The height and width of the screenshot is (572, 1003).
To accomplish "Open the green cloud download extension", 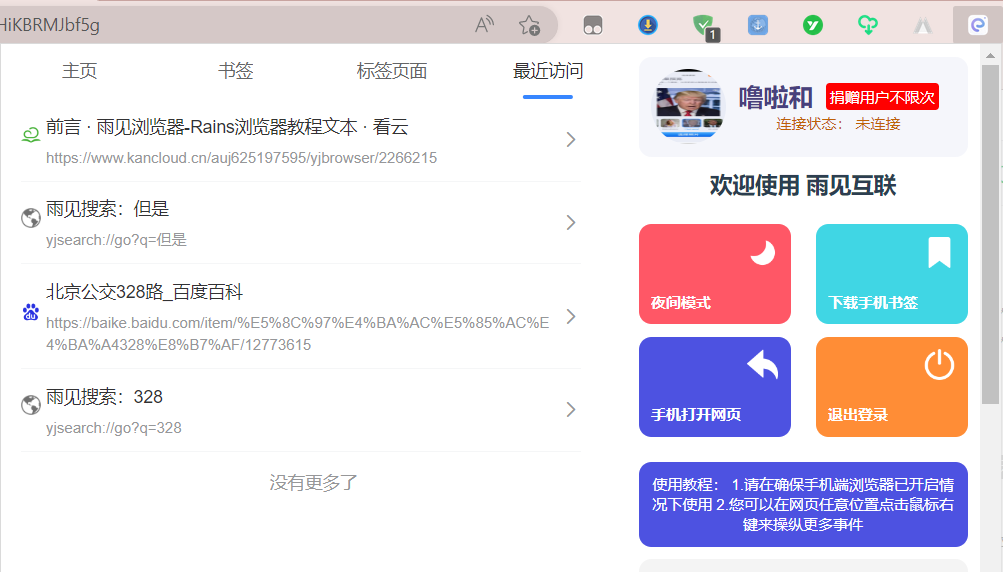I will click(x=868, y=25).
